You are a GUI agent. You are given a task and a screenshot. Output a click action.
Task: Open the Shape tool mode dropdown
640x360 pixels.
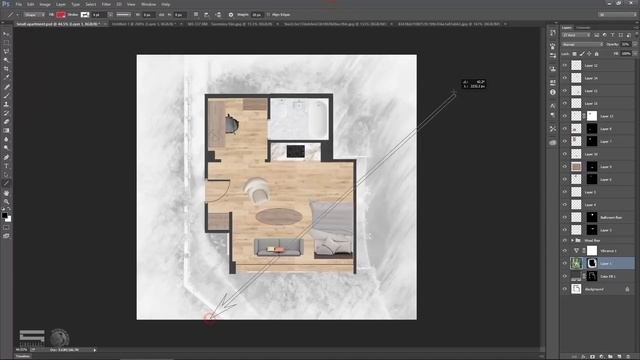pos(34,15)
